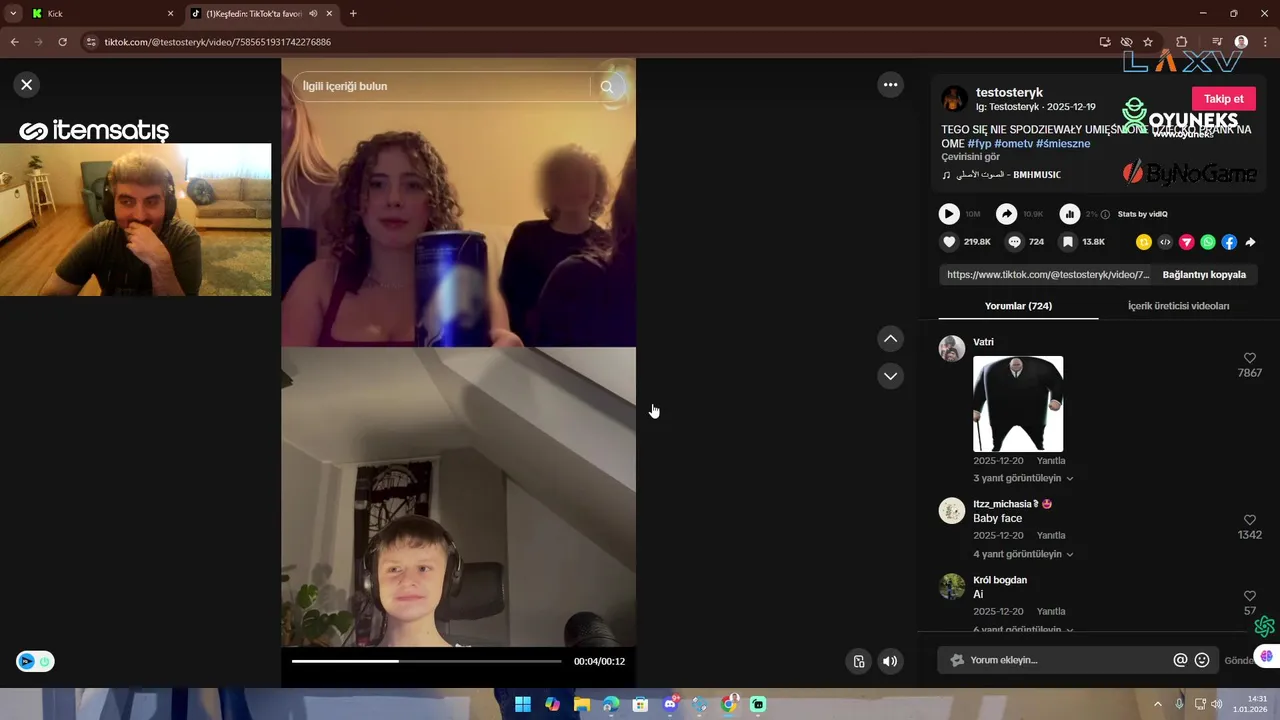Go to next video with down arrow

(890, 376)
